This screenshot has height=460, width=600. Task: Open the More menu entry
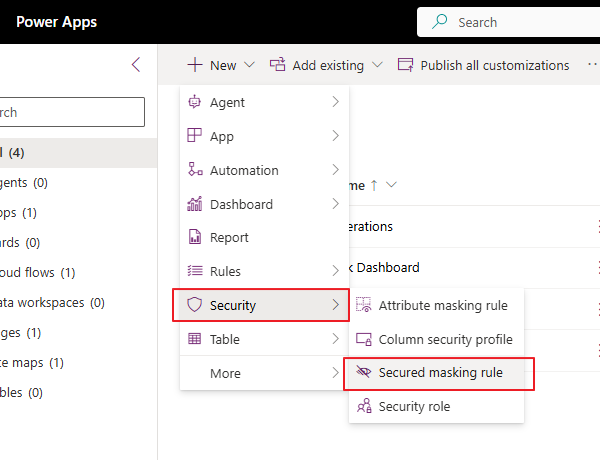[x=264, y=373]
